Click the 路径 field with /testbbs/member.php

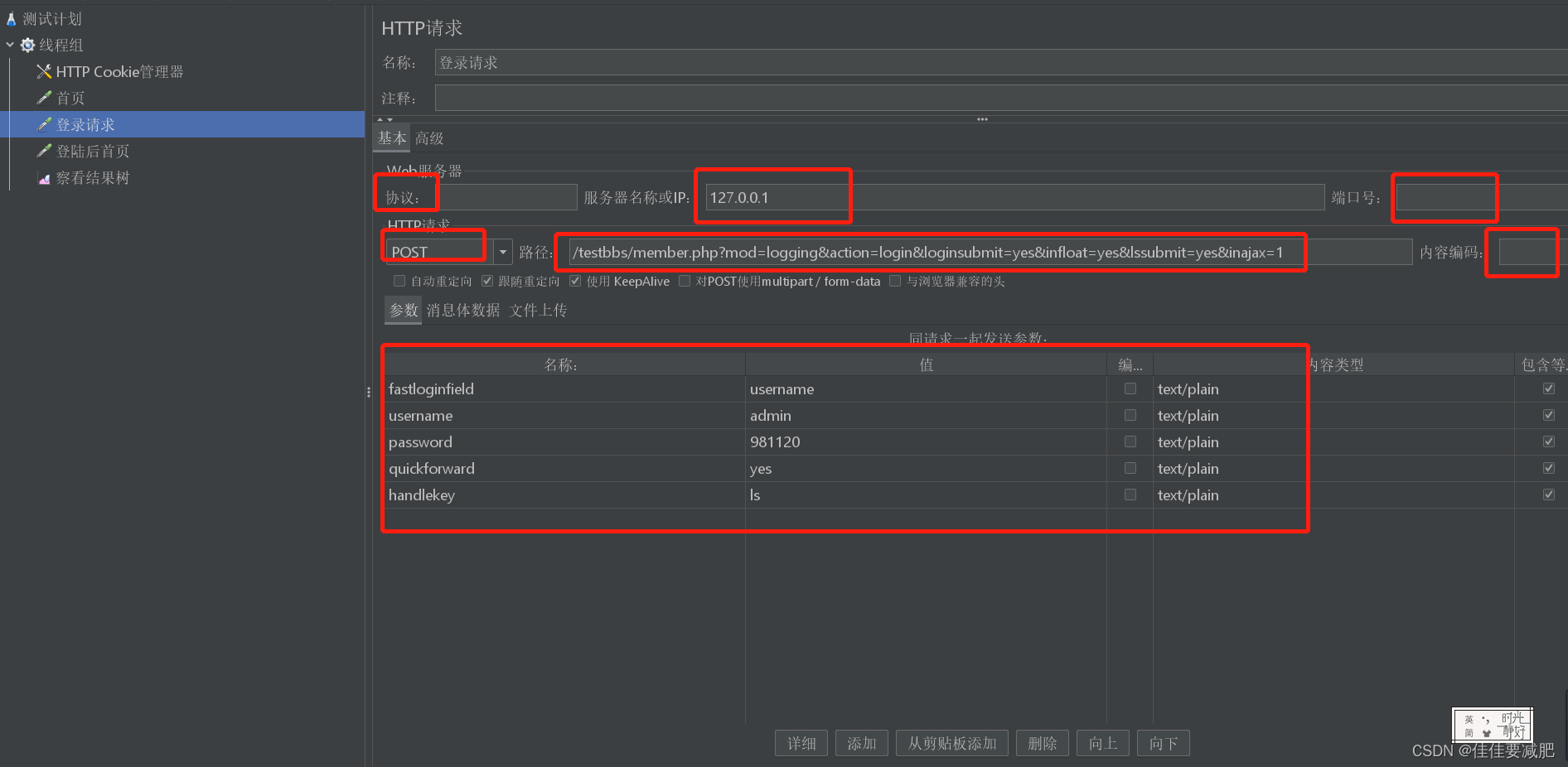pos(990,252)
